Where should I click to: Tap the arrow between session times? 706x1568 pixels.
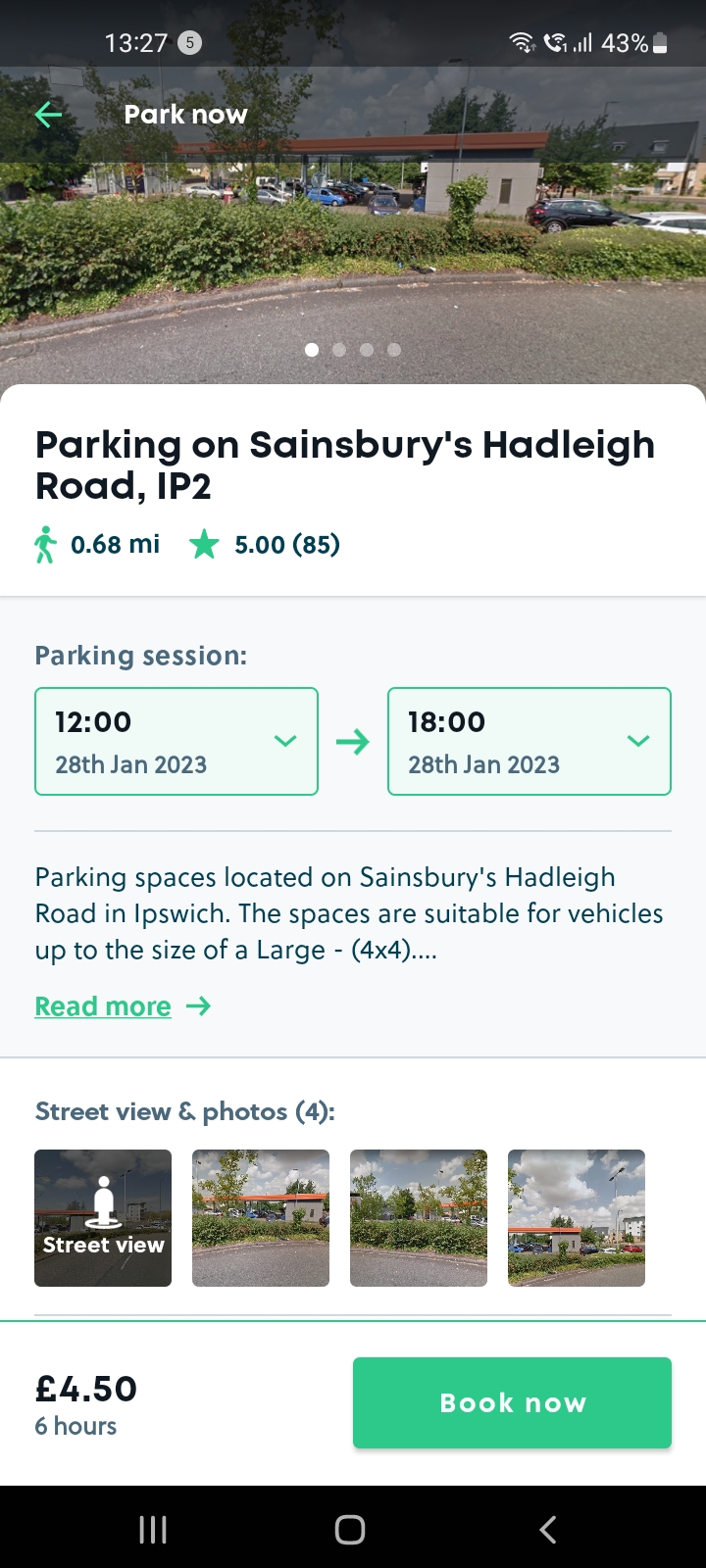pyautogui.click(x=353, y=741)
